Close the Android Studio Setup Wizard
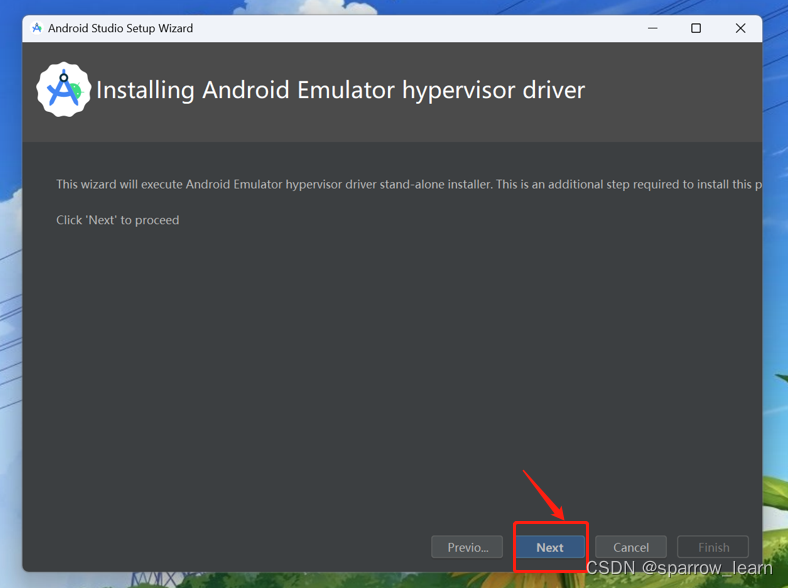Viewport: 788px width, 588px height. click(x=740, y=28)
